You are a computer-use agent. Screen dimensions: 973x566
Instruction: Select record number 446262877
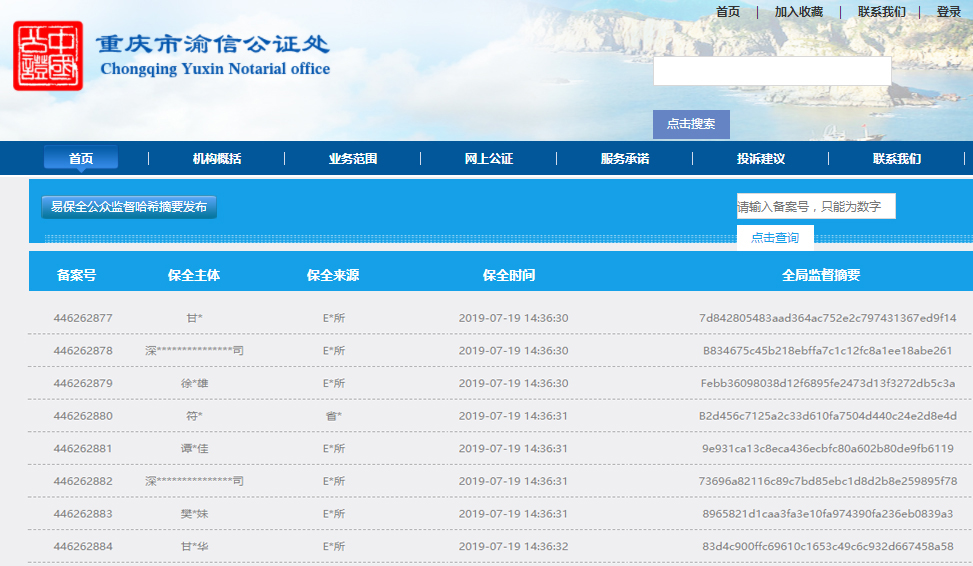point(83,318)
